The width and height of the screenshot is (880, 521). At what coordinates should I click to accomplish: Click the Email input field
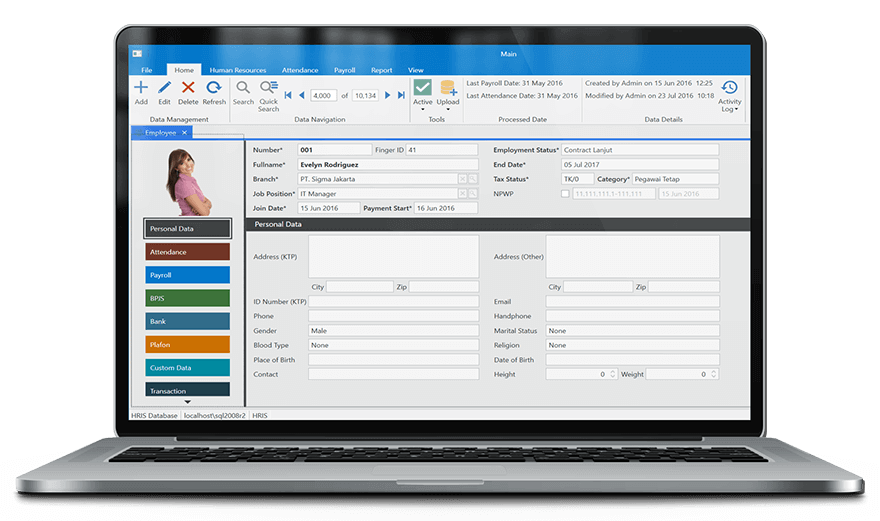[x=632, y=302]
